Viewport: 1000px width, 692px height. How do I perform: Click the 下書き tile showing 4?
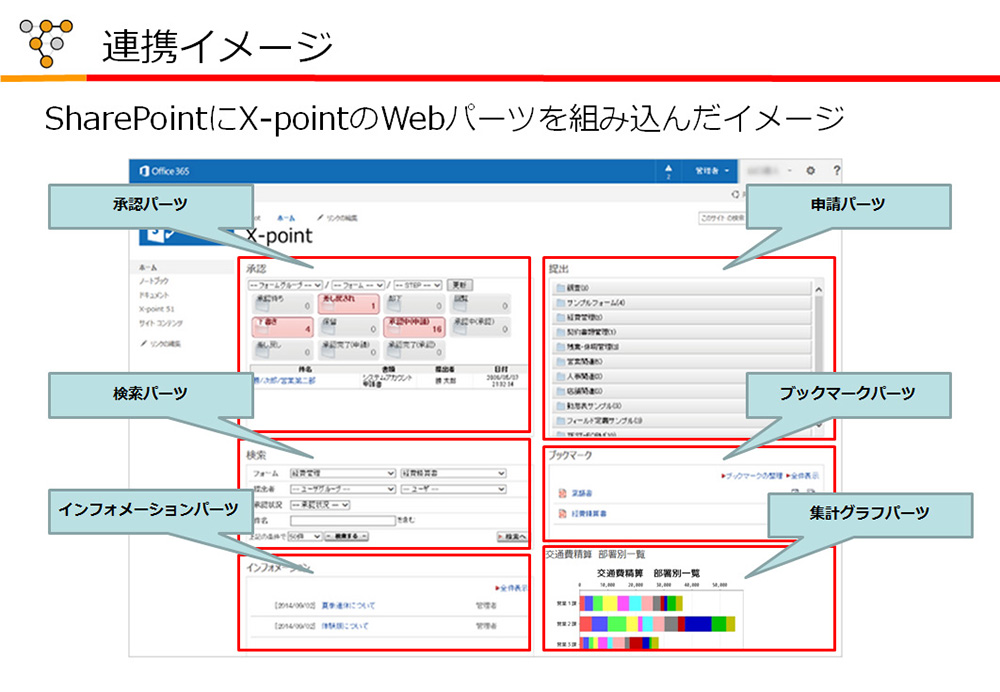282,327
